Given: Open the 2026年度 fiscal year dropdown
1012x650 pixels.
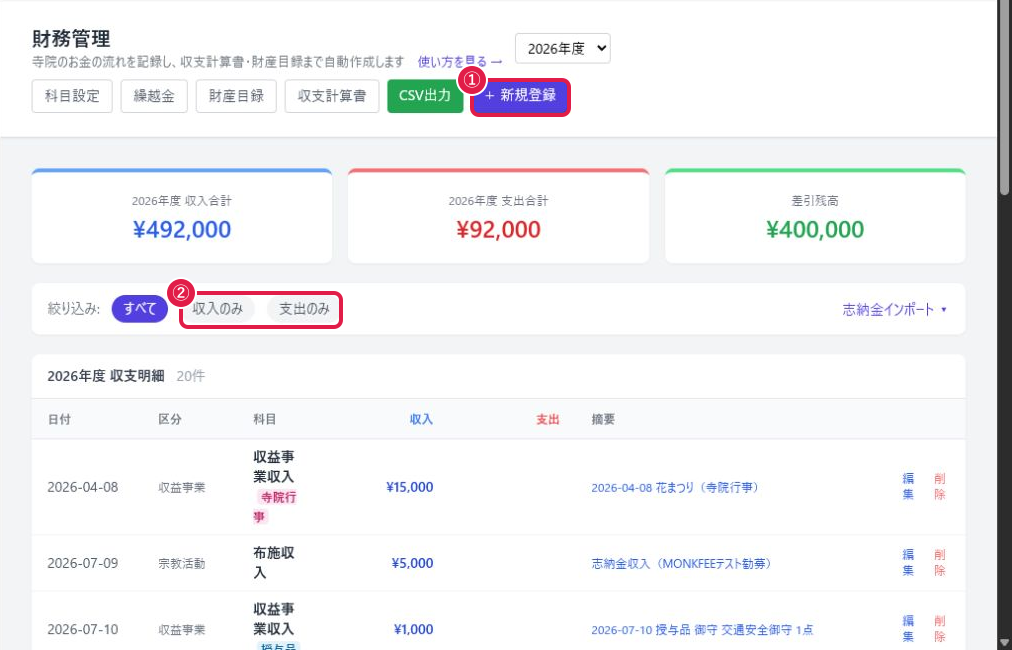Looking at the screenshot, I should [x=563, y=48].
